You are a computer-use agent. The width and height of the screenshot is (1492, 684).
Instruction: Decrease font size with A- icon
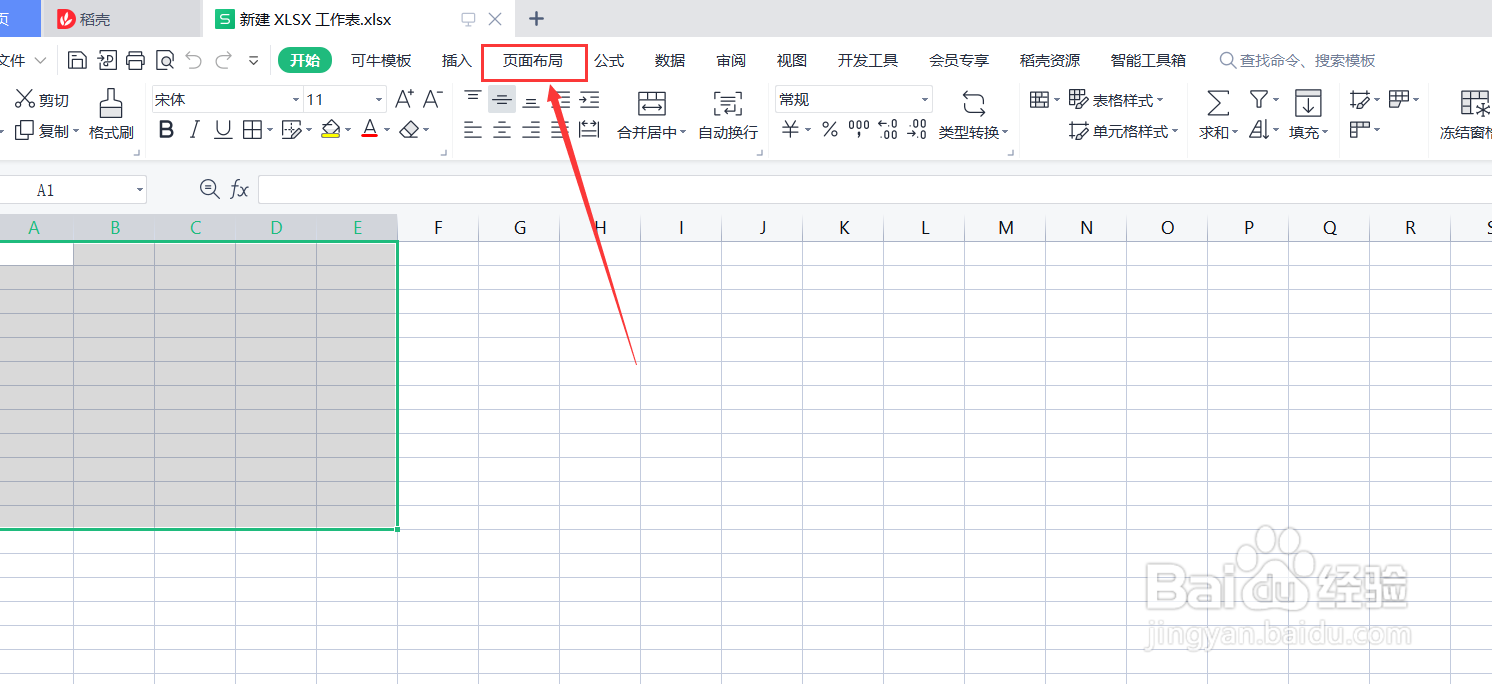point(433,99)
